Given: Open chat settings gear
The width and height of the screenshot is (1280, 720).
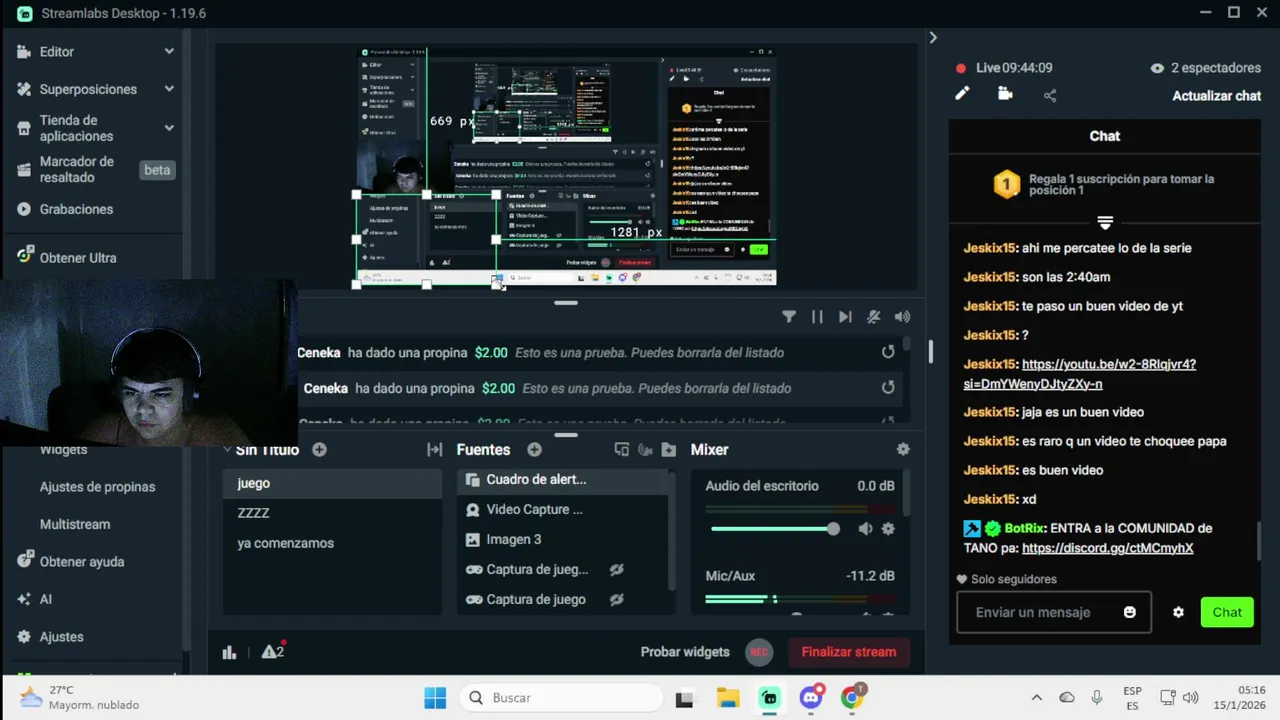Looking at the screenshot, I should click(x=1178, y=612).
